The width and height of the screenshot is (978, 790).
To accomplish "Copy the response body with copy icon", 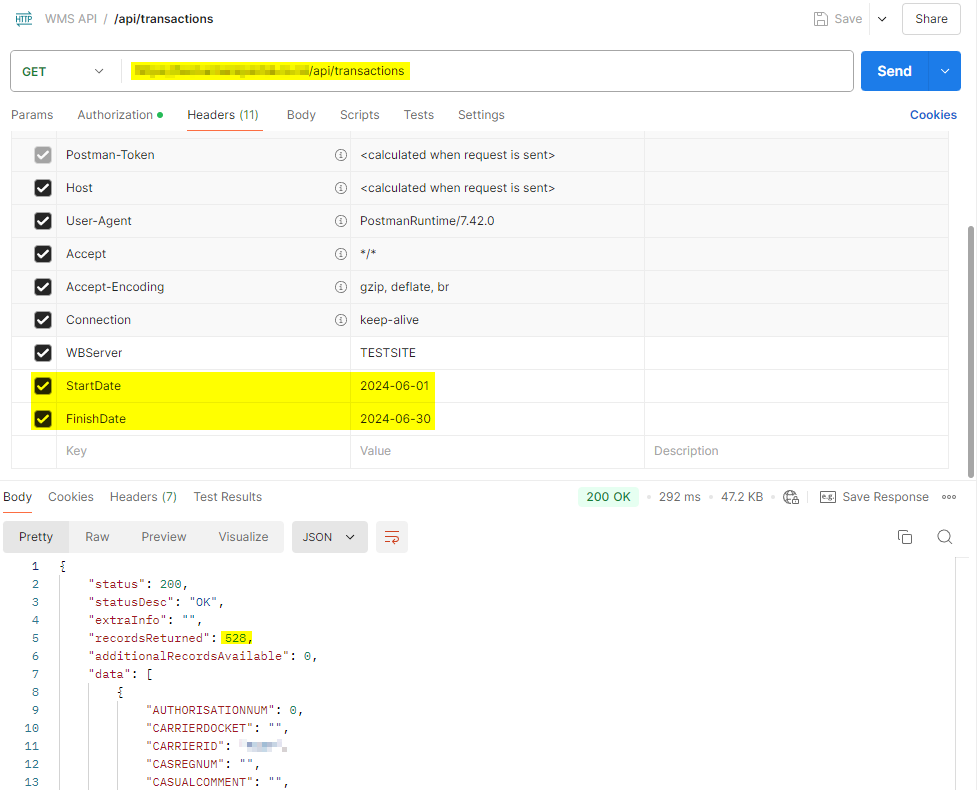I will tap(904, 537).
